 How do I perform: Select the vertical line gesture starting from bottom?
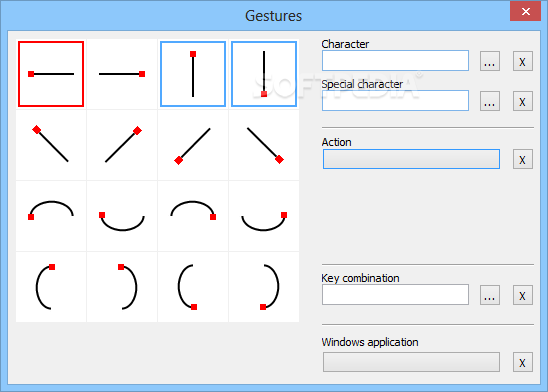(264, 74)
